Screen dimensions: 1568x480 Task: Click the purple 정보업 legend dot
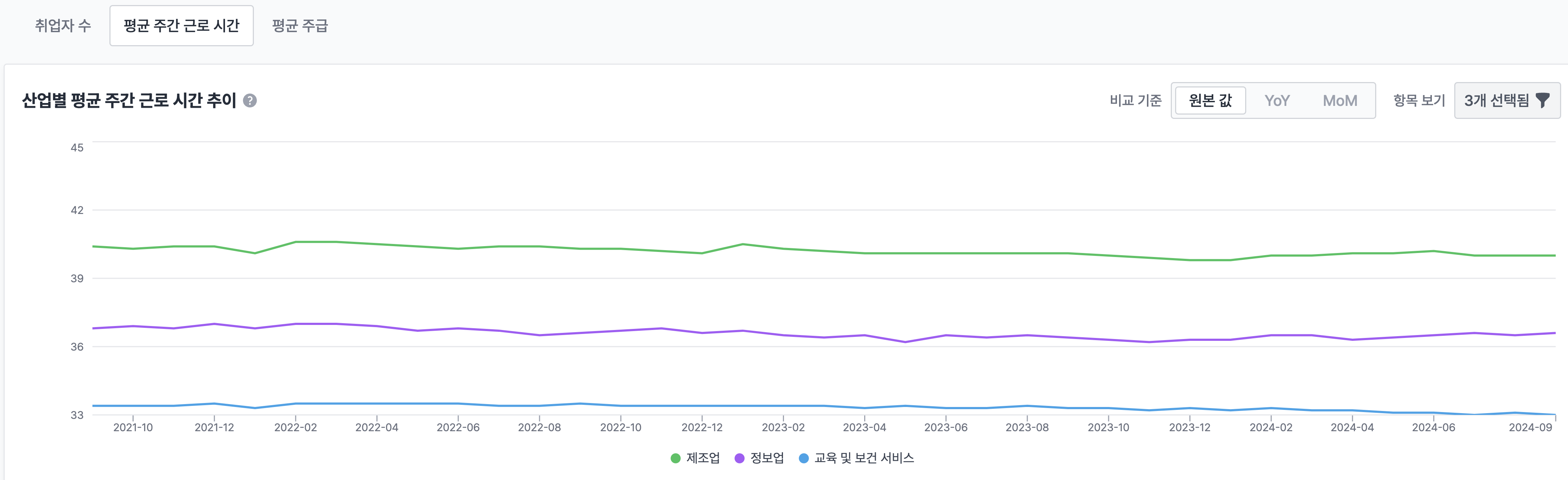click(739, 458)
